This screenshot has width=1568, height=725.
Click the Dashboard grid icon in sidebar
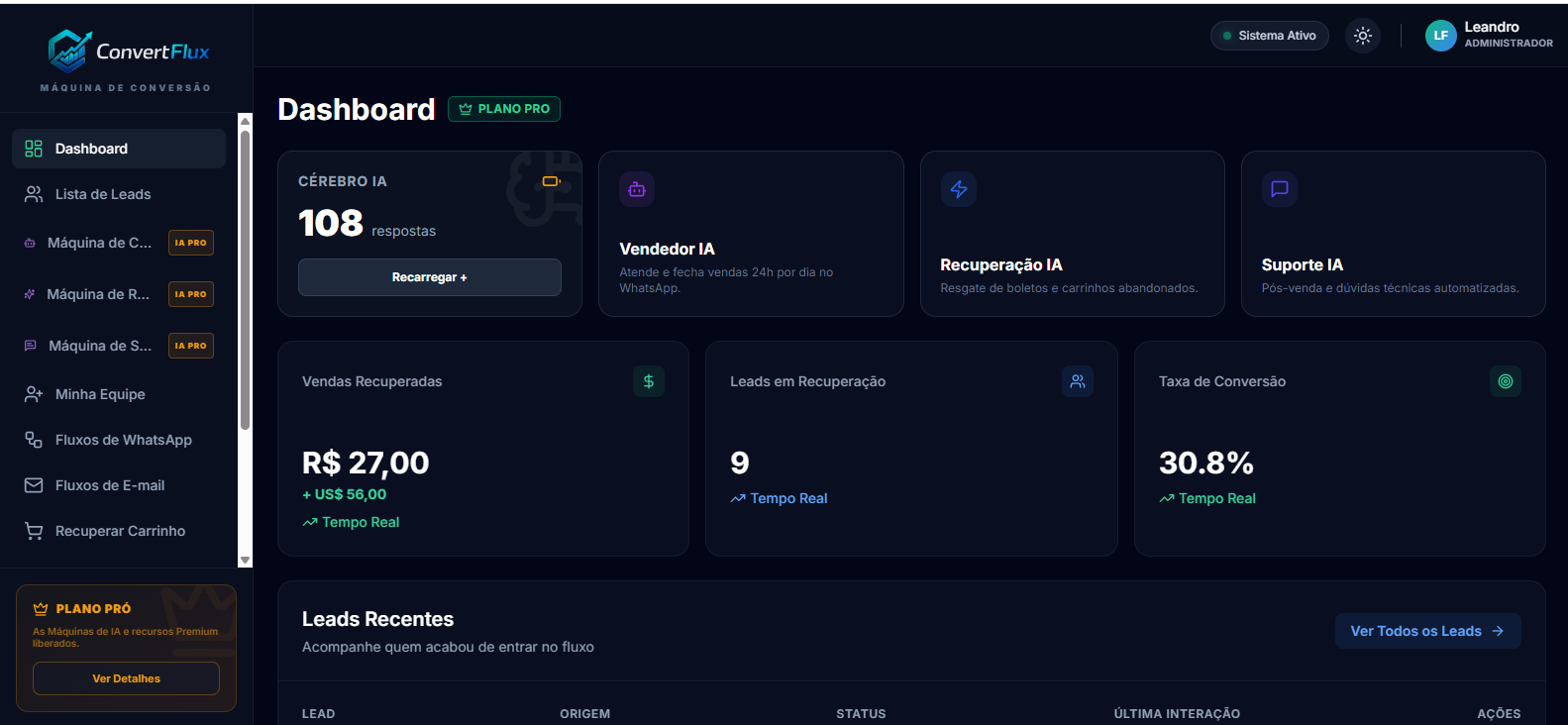click(34, 149)
